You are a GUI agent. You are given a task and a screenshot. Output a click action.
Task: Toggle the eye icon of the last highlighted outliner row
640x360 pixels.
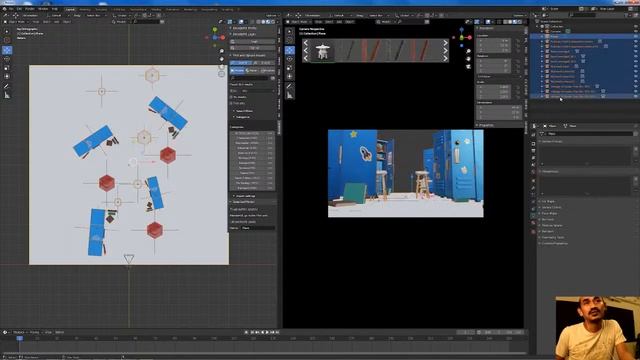[635, 96]
